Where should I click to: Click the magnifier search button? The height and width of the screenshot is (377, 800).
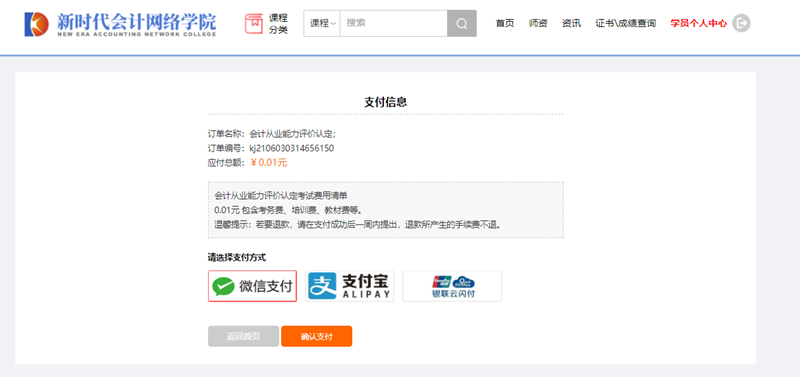[462, 23]
